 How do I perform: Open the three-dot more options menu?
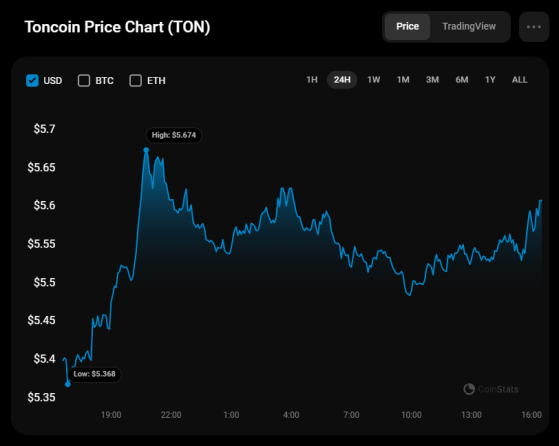click(x=534, y=27)
